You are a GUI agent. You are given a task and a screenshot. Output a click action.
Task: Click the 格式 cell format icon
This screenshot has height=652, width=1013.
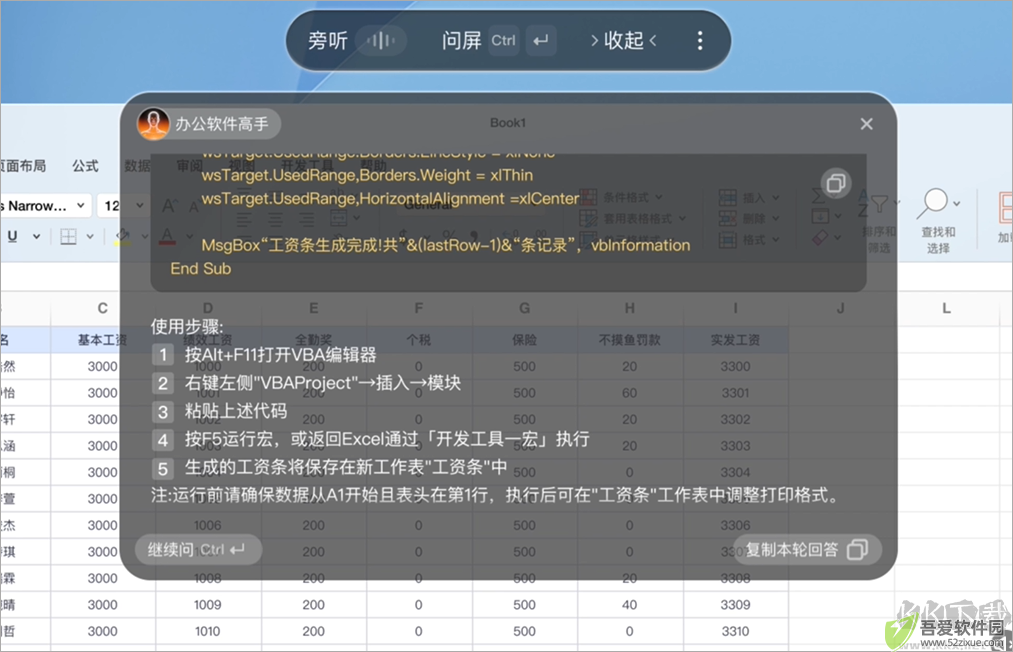click(x=727, y=240)
